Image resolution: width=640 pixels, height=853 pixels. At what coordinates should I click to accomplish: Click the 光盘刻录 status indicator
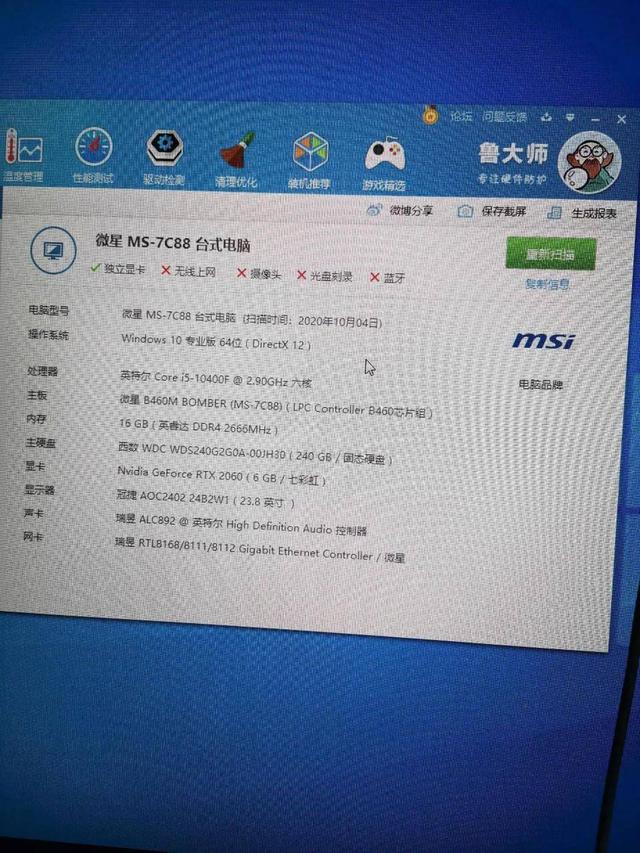pyautogui.click(x=324, y=276)
